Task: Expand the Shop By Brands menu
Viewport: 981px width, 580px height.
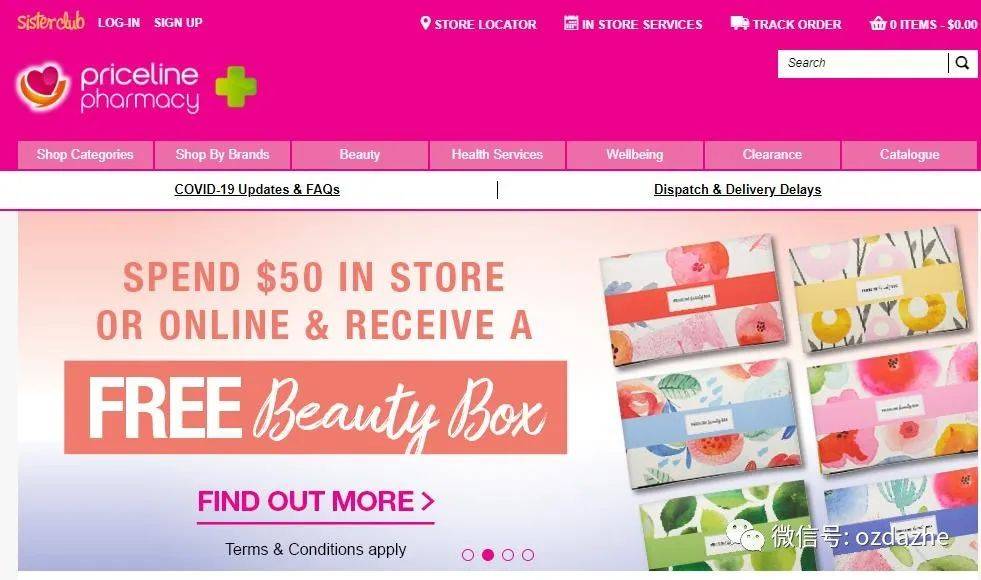Action: (x=223, y=155)
